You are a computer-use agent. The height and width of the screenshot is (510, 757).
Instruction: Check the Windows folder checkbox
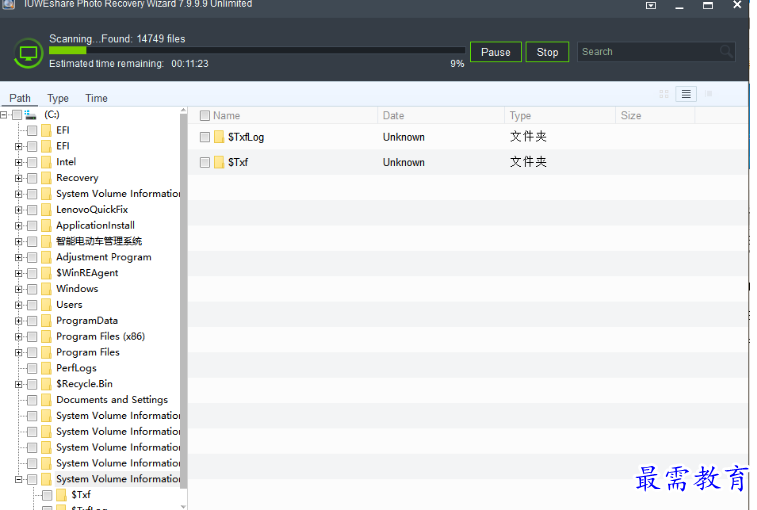[32, 289]
